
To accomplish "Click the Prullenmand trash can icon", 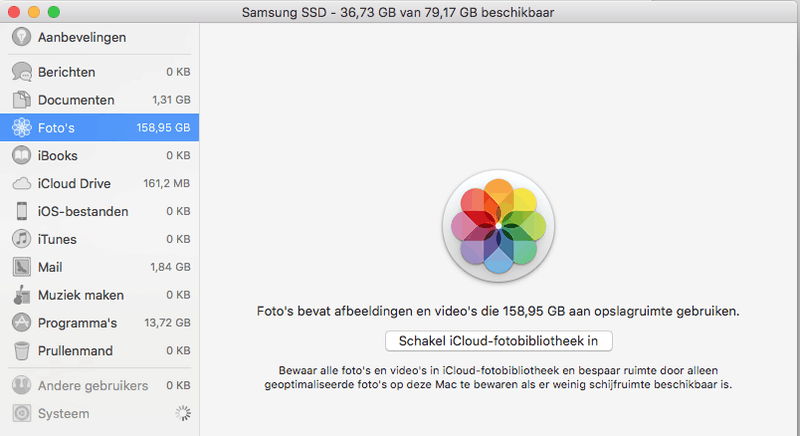I will pyautogui.click(x=21, y=351).
